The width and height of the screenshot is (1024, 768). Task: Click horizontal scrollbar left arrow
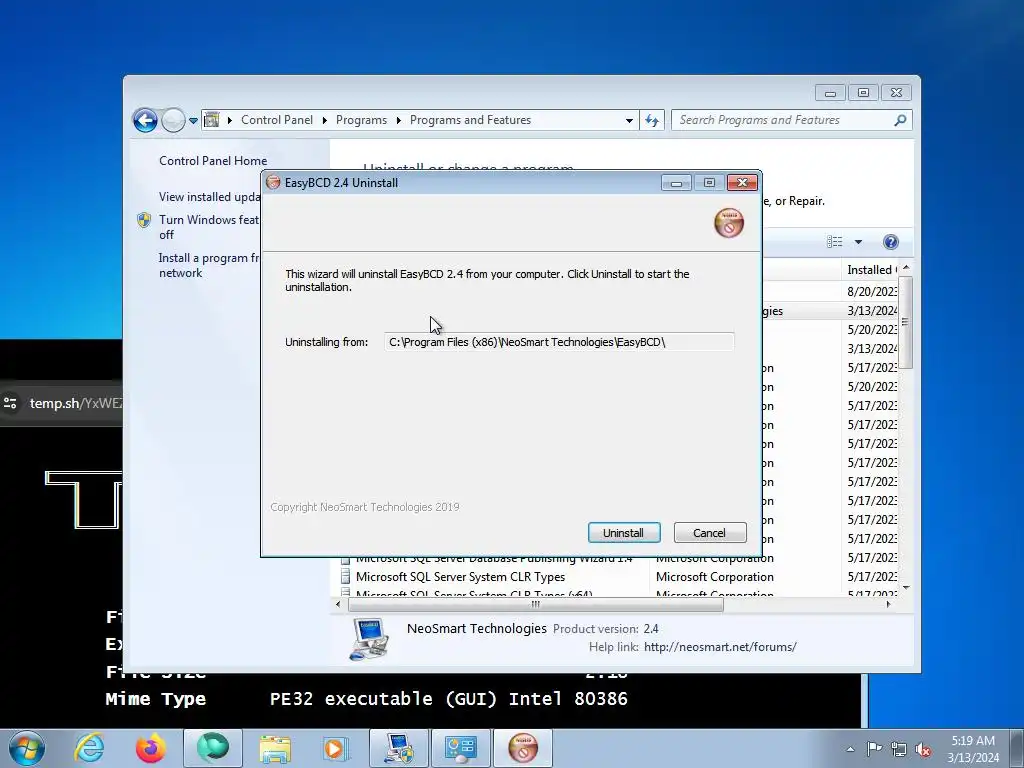[338, 605]
